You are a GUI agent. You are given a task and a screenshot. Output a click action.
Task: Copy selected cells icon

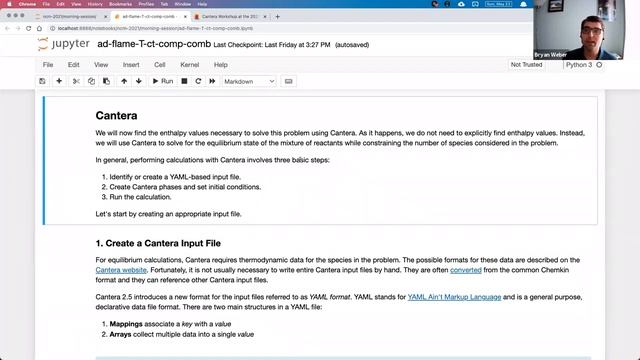click(91, 81)
